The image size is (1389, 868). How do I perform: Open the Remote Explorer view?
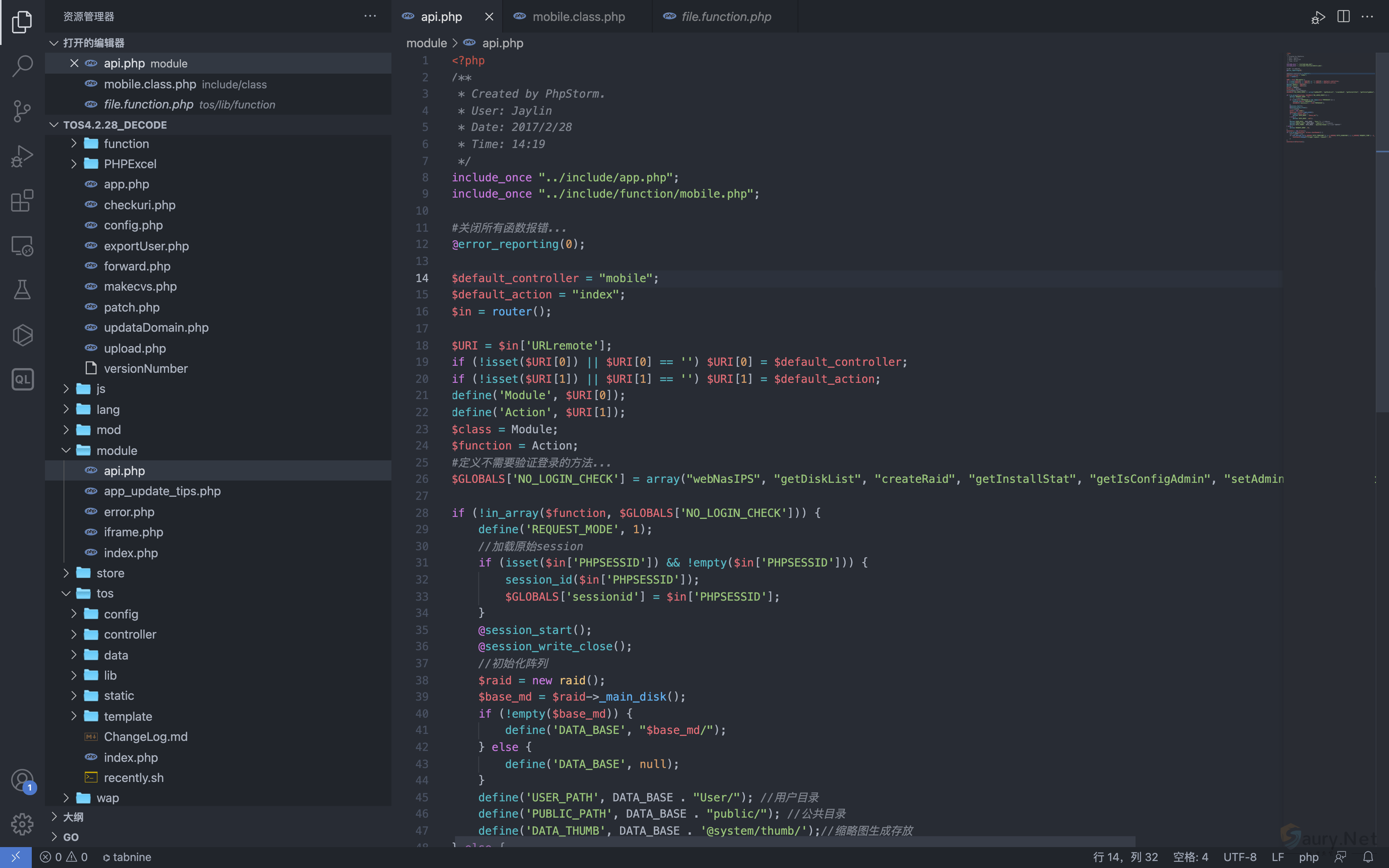tap(22, 246)
